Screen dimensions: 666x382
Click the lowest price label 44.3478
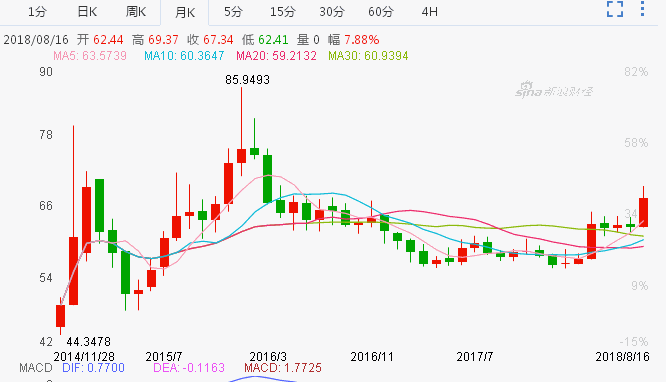click(88, 342)
